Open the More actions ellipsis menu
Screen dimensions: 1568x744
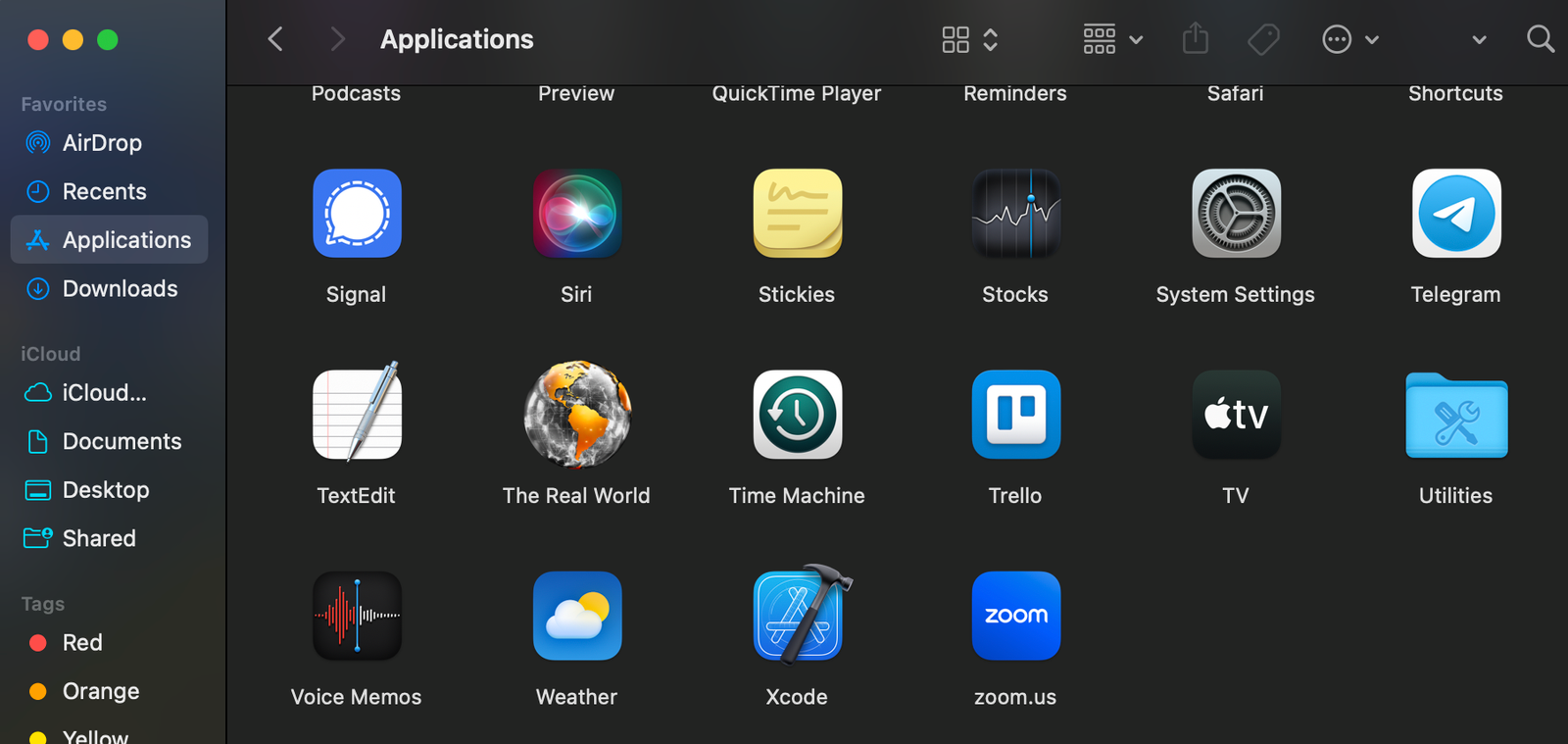(1349, 39)
